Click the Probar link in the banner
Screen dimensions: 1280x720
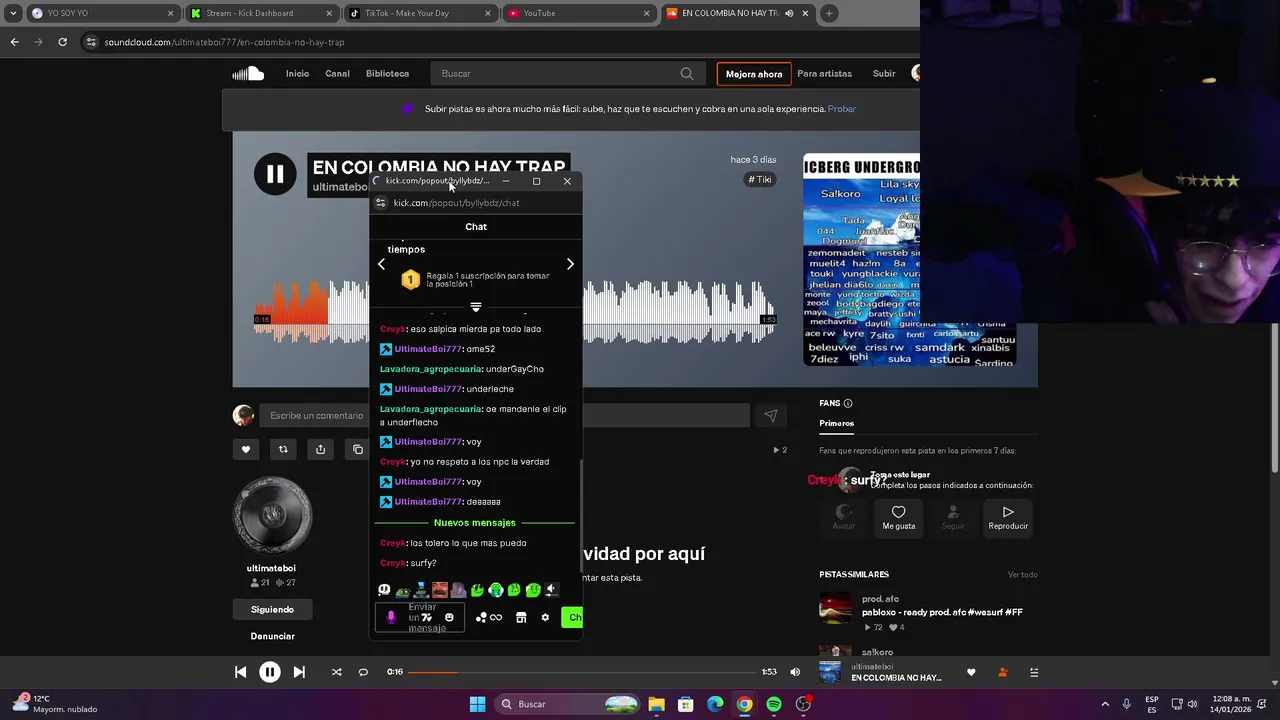(842, 109)
